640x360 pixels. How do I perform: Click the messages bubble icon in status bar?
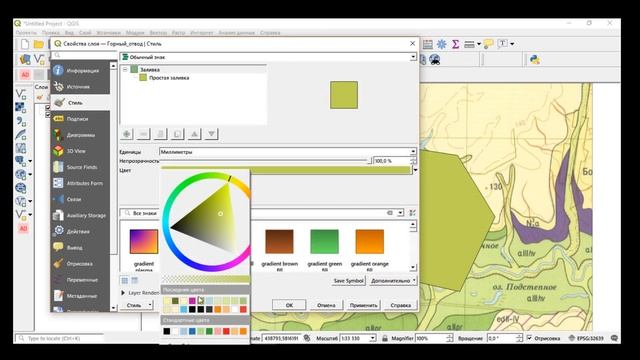pos(614,338)
